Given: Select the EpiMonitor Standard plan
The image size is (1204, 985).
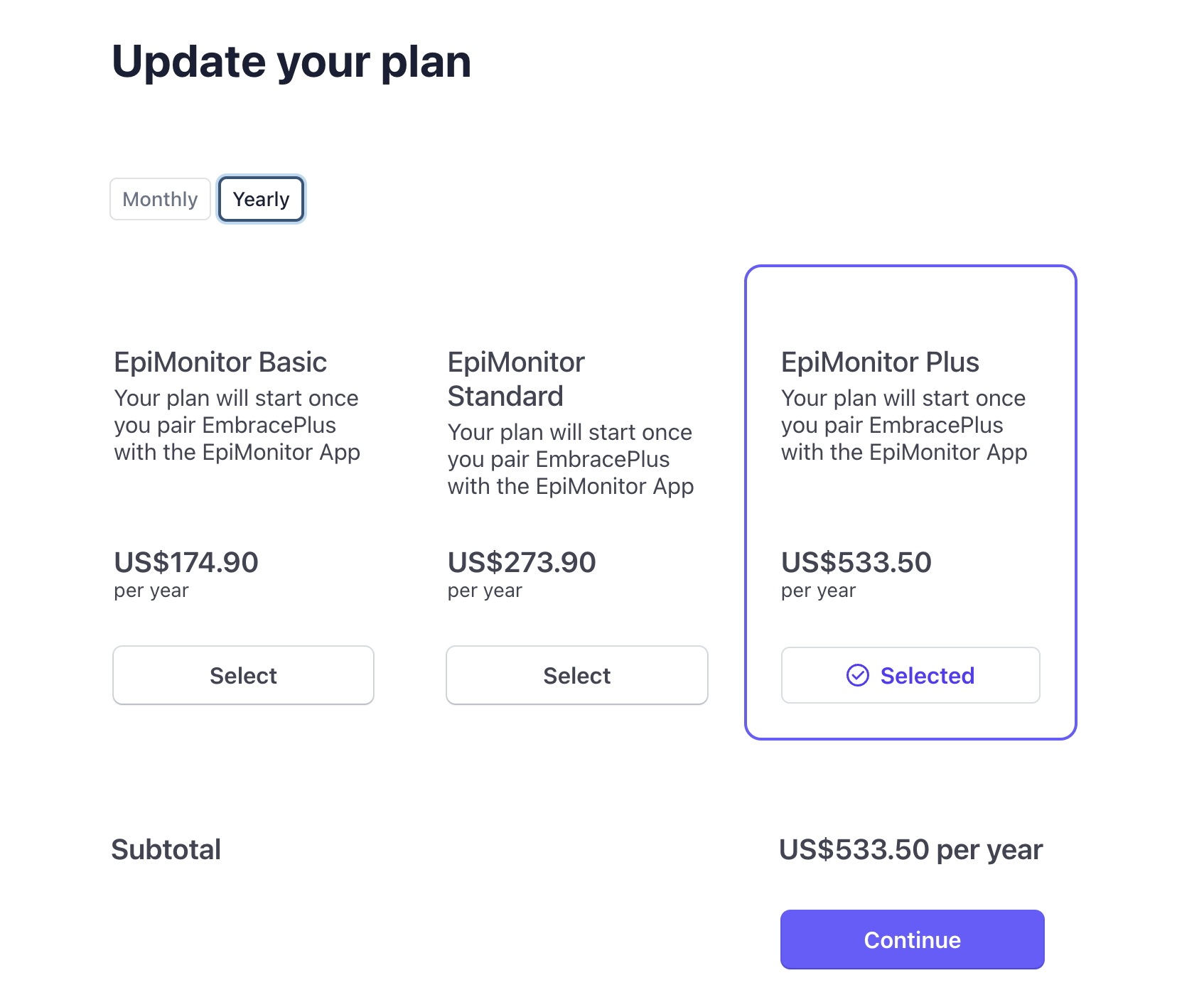Looking at the screenshot, I should (x=576, y=675).
